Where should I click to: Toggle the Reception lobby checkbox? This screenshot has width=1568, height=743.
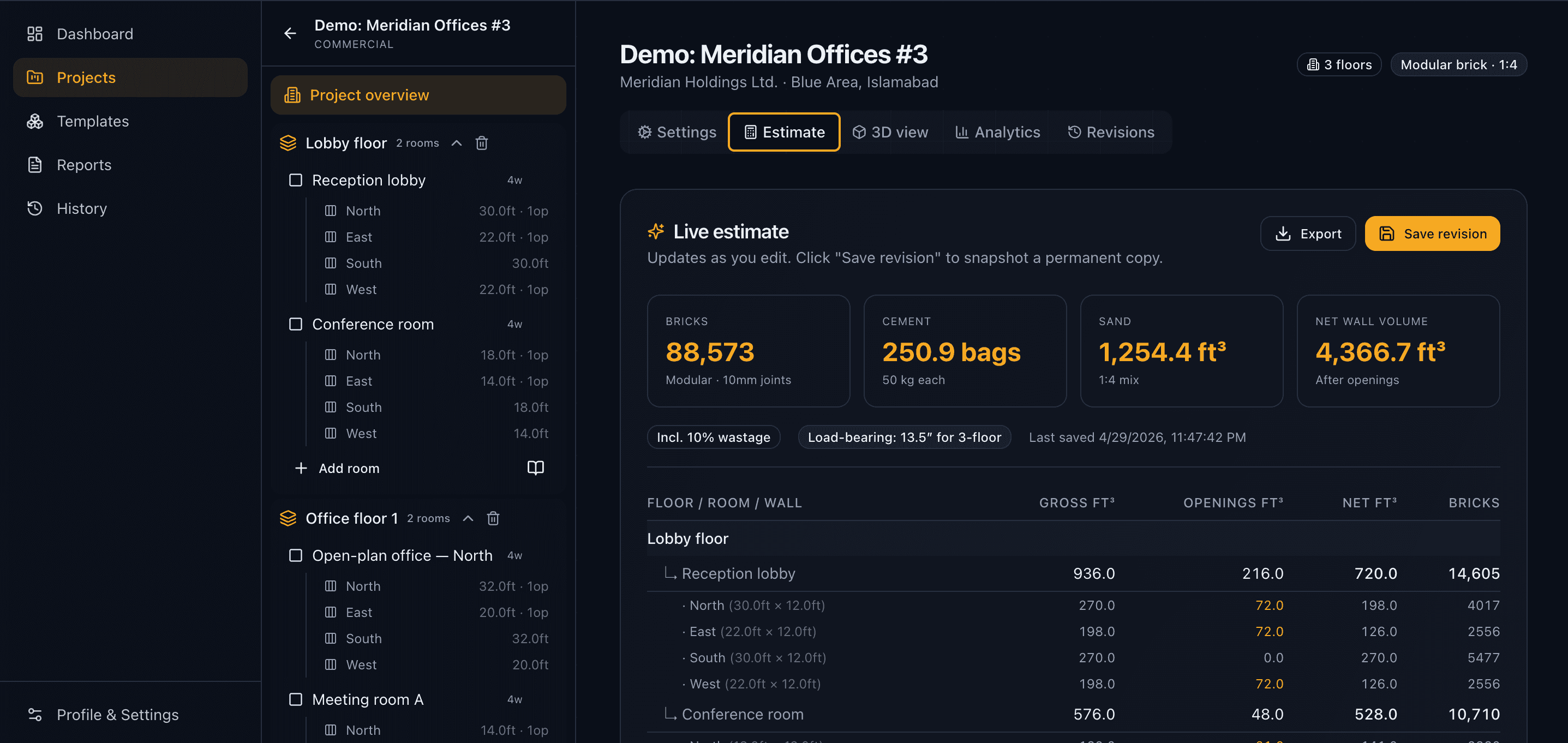(x=295, y=180)
